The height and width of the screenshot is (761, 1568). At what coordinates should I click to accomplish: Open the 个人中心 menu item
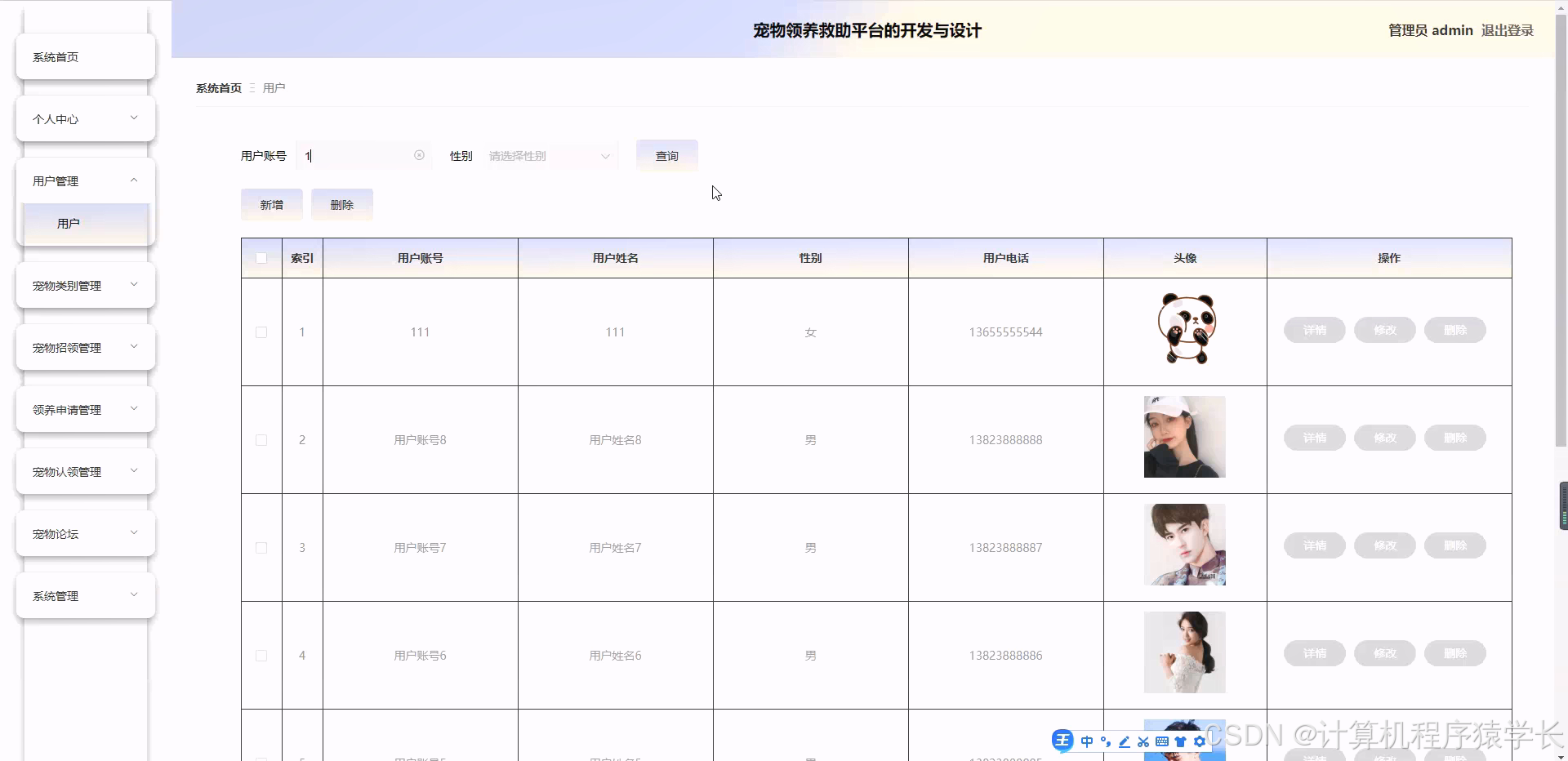tap(84, 118)
